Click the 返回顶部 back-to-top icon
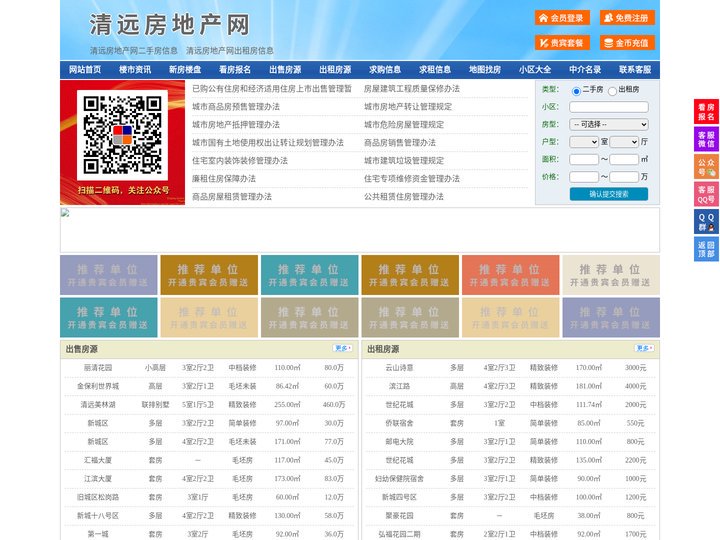The width and height of the screenshot is (720, 540). [706, 249]
